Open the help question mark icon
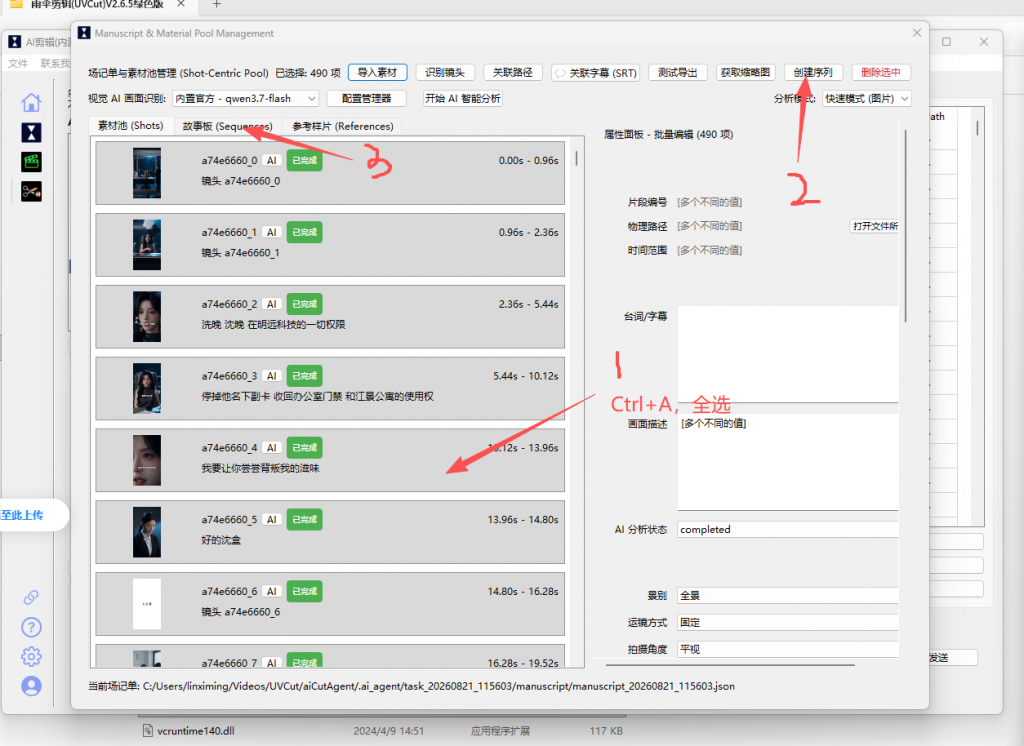Viewport: 1024px width, 746px height. tap(31, 627)
